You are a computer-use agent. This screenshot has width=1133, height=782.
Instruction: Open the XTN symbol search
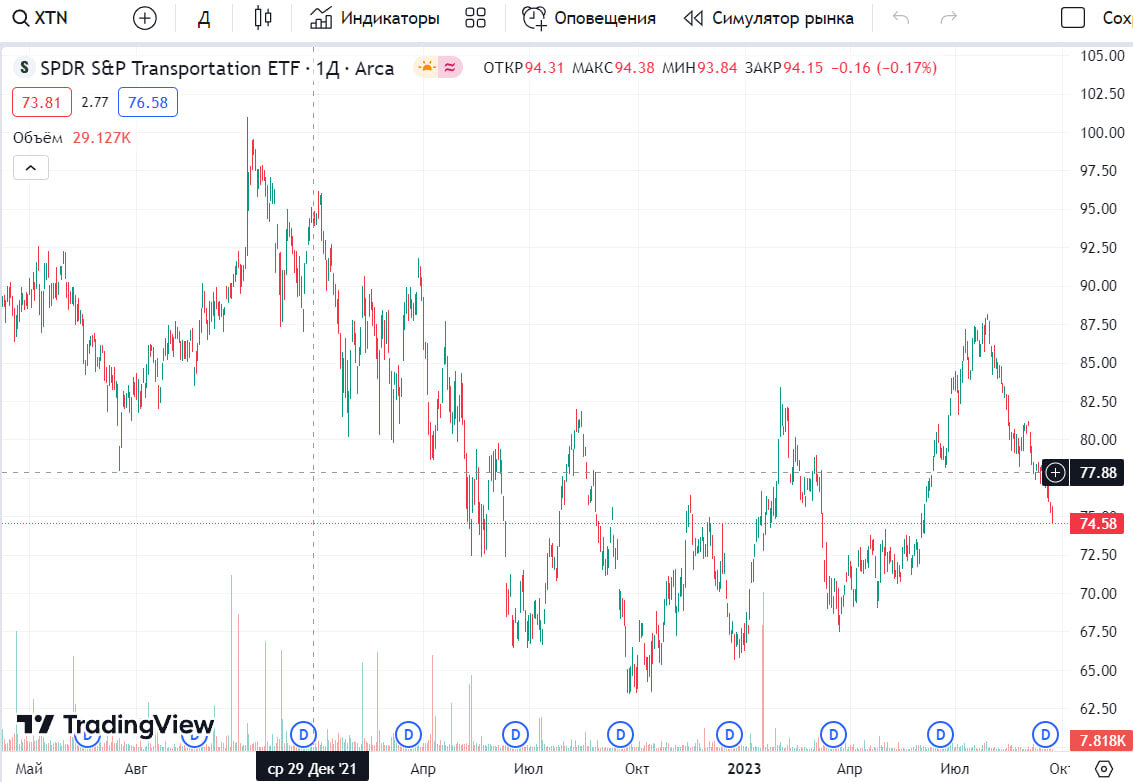point(41,18)
